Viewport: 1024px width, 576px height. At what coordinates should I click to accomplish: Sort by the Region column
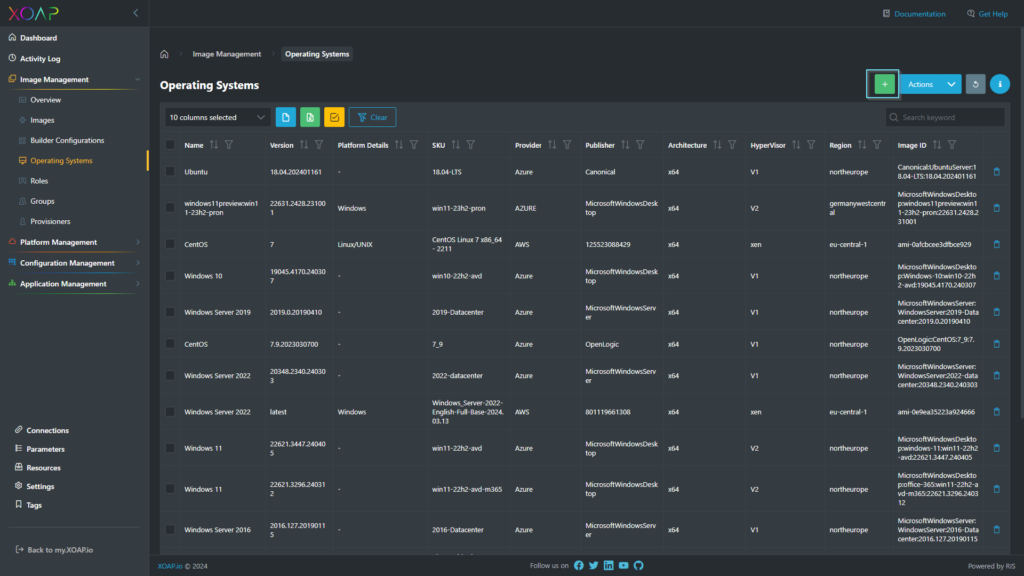[x=862, y=145]
